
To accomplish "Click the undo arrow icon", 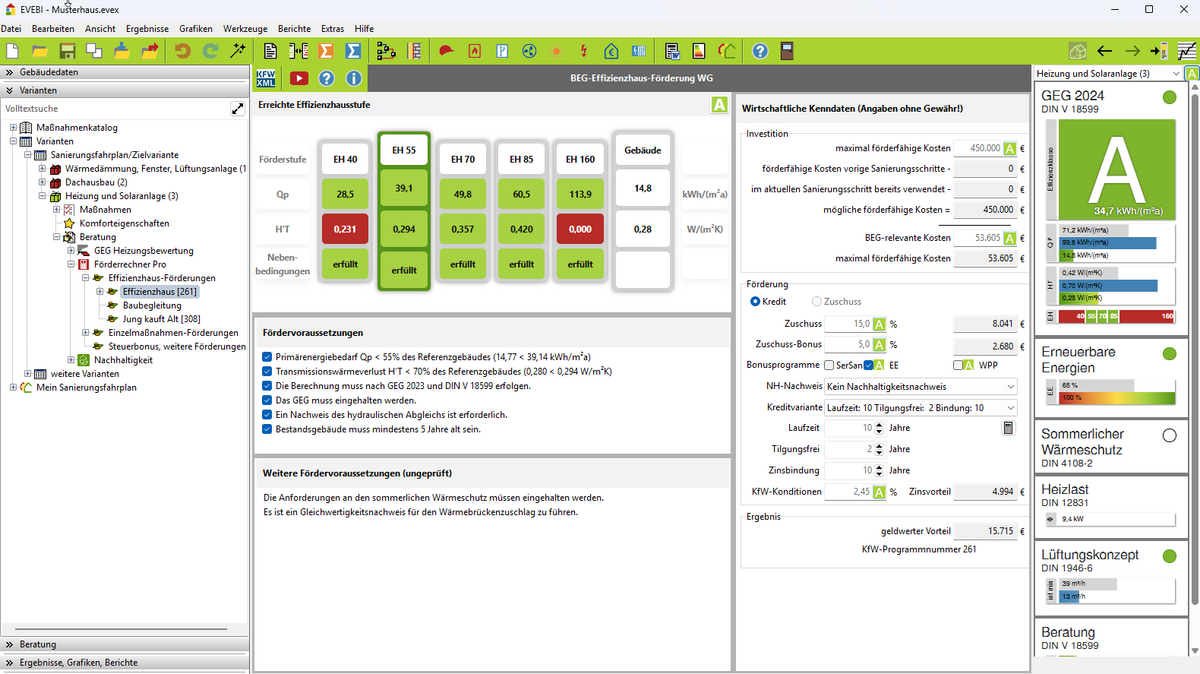I will point(183,51).
